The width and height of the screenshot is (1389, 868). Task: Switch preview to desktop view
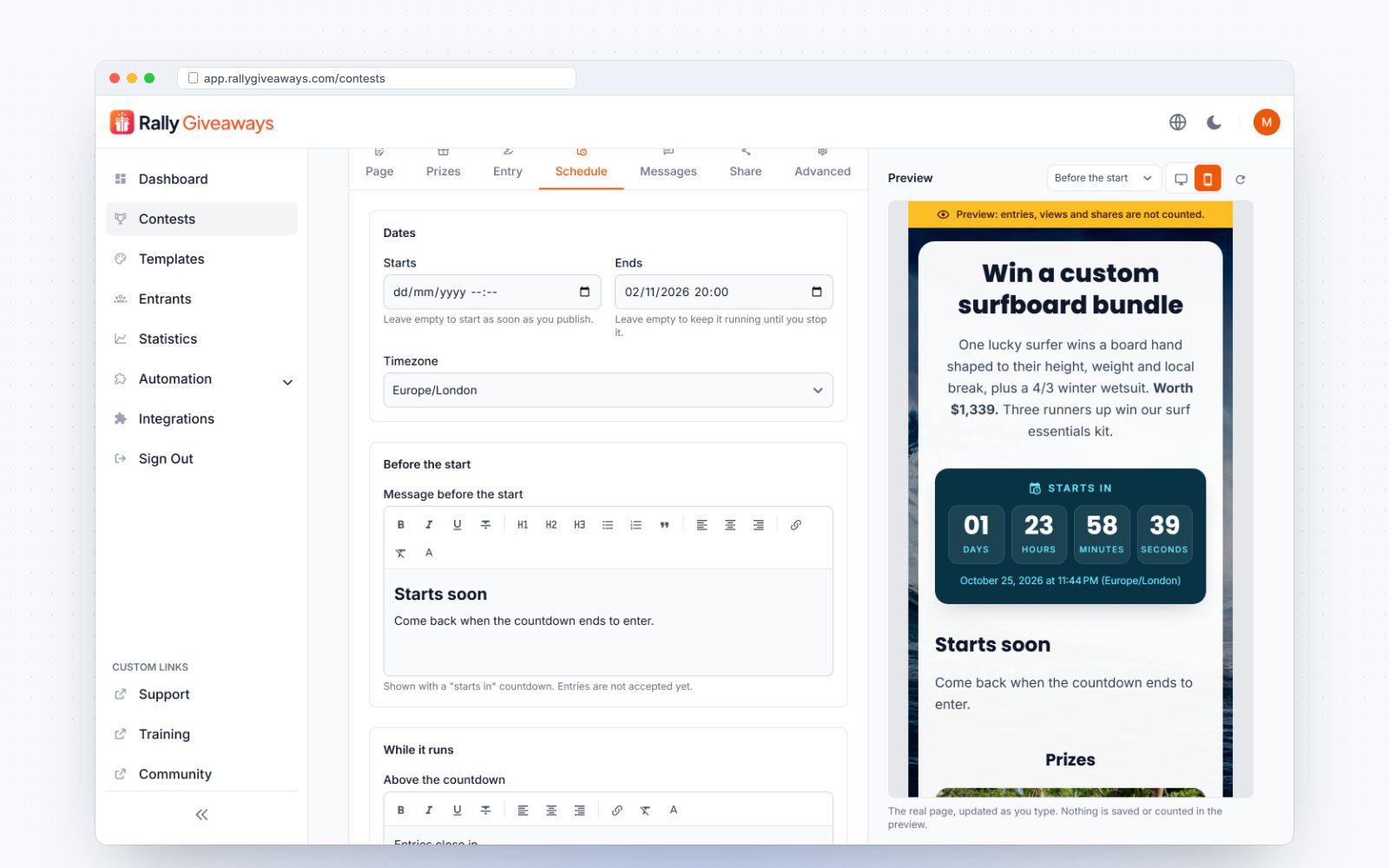(1181, 179)
